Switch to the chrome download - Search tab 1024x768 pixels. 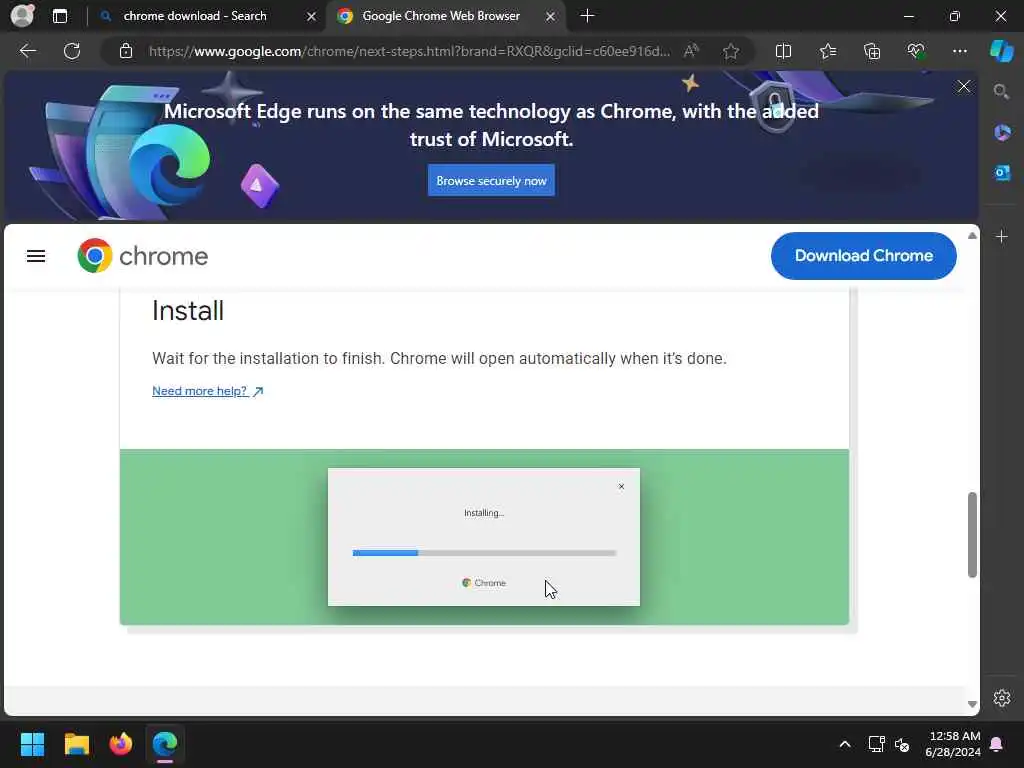click(x=195, y=16)
